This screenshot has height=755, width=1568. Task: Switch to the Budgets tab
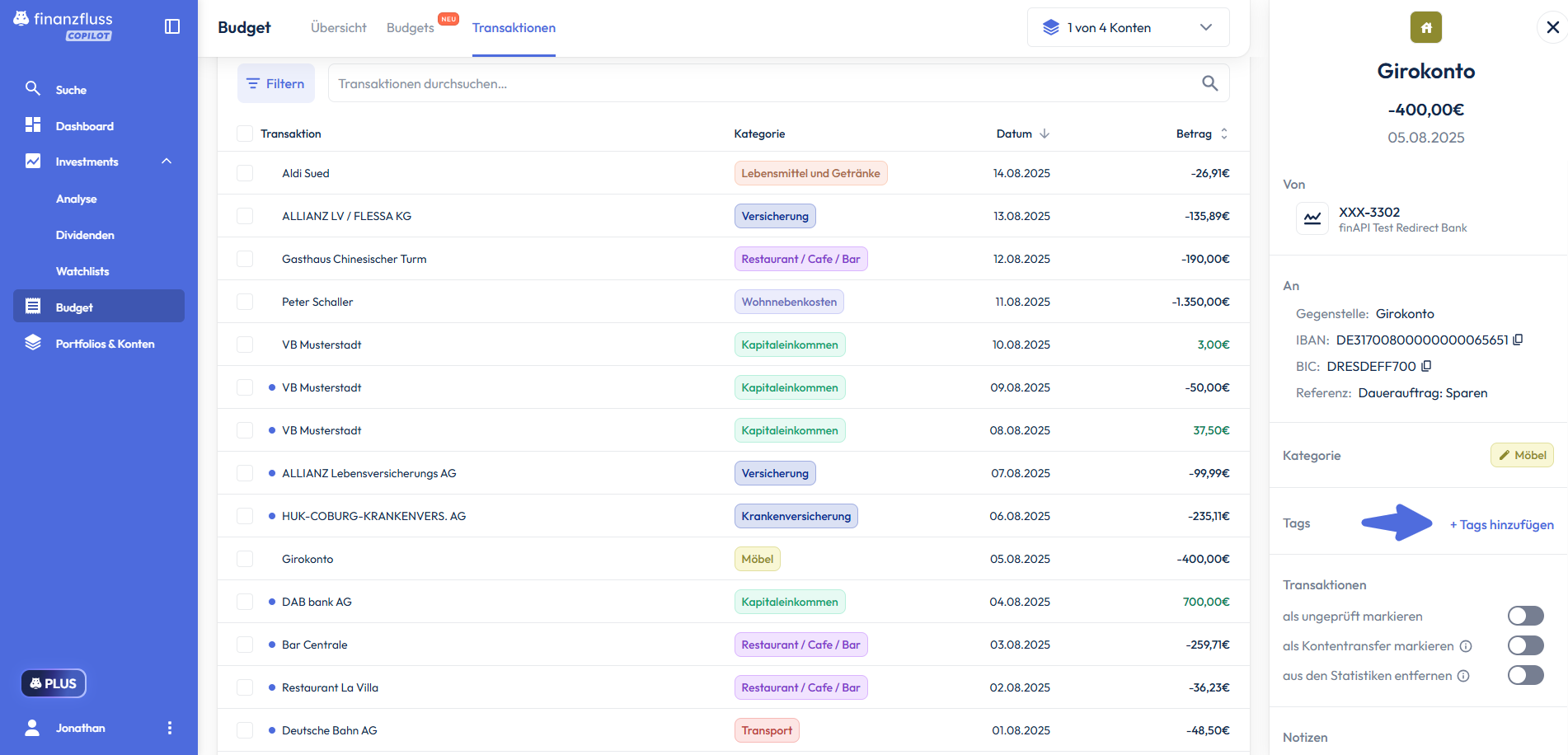tap(410, 28)
